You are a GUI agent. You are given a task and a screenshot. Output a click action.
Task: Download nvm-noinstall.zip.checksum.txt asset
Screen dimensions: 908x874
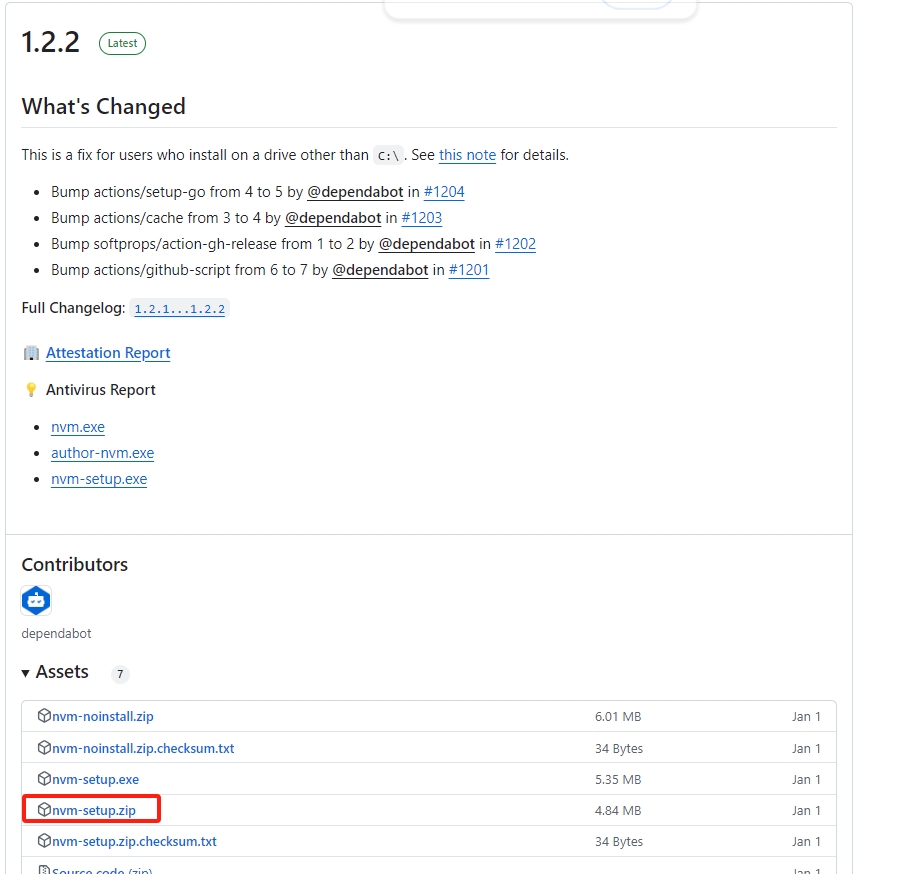[143, 748]
